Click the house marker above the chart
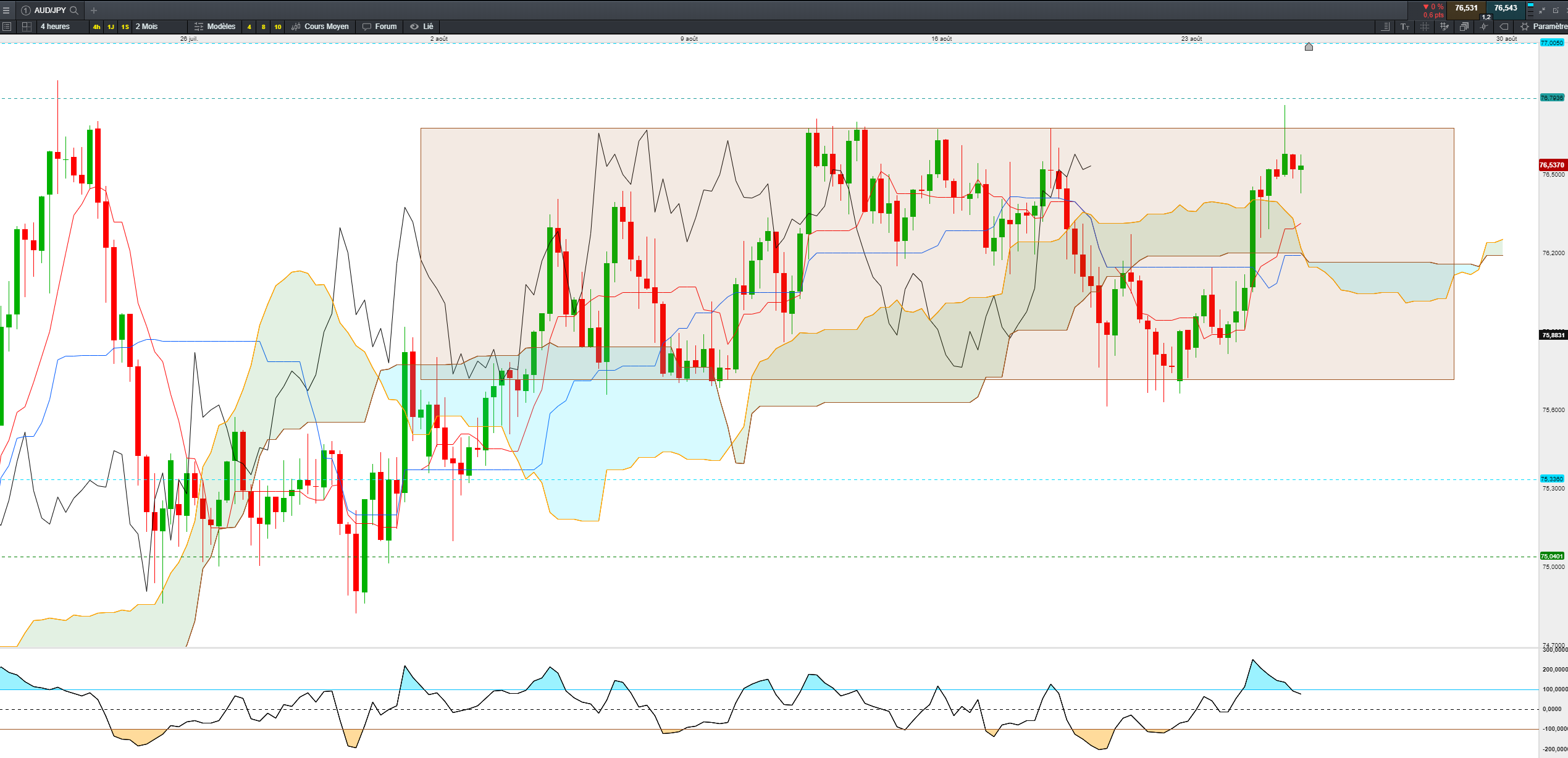 coord(1309,46)
